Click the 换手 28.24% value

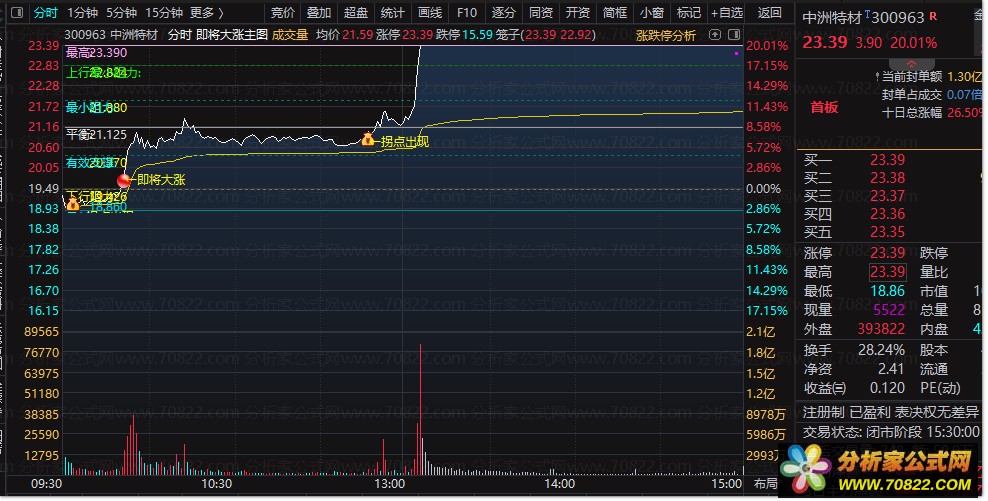tap(881, 350)
